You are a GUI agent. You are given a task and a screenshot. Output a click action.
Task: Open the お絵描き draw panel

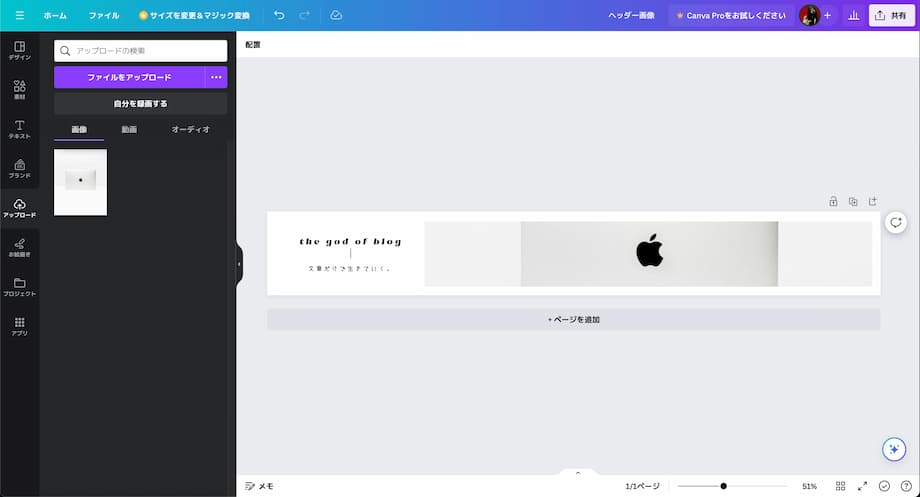[x=19, y=247]
